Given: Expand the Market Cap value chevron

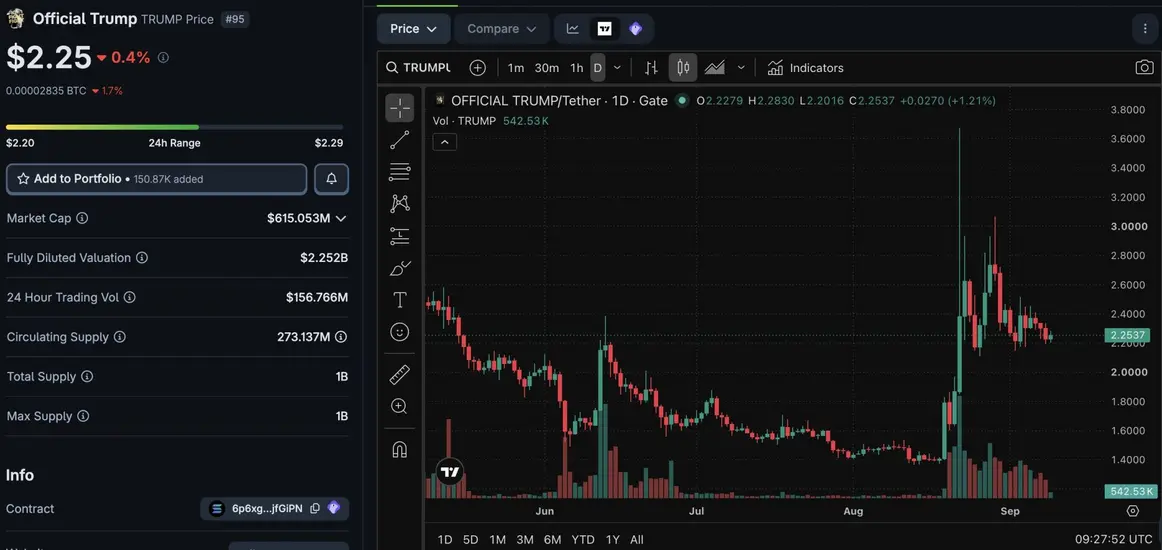Looking at the screenshot, I should point(341,218).
